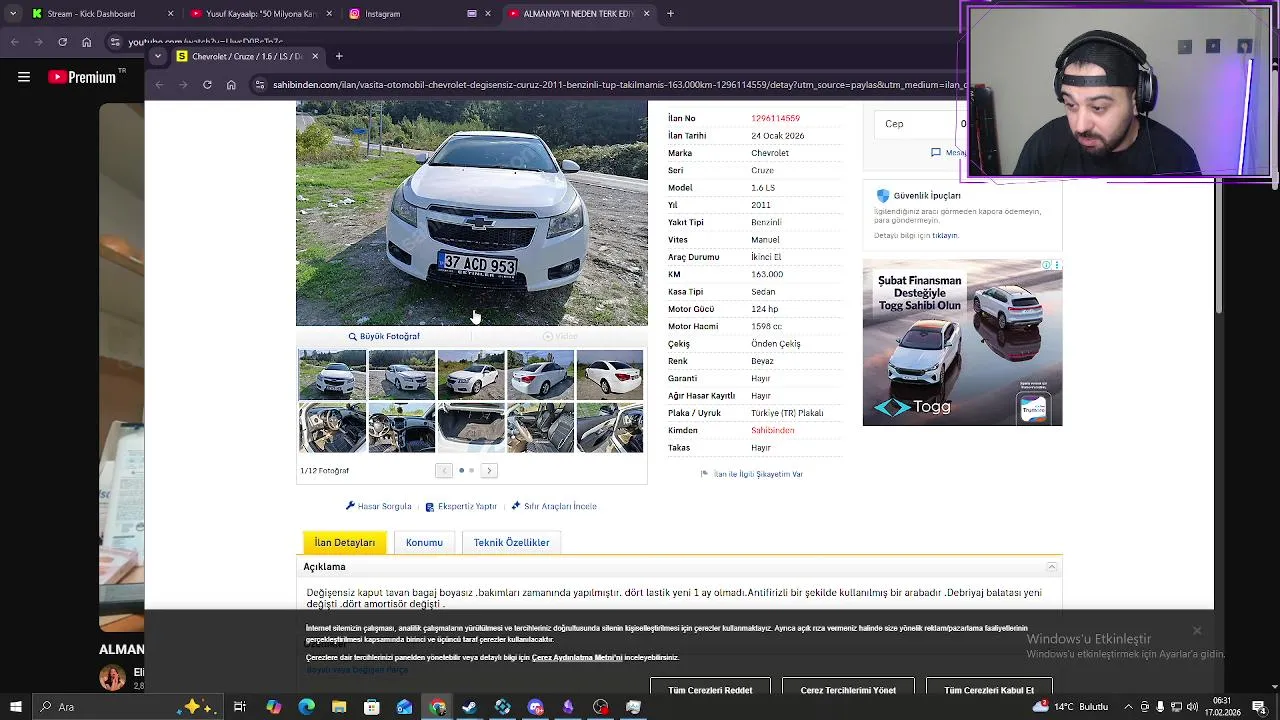
Task: Close the cookie consent banner
Action: point(1196,630)
